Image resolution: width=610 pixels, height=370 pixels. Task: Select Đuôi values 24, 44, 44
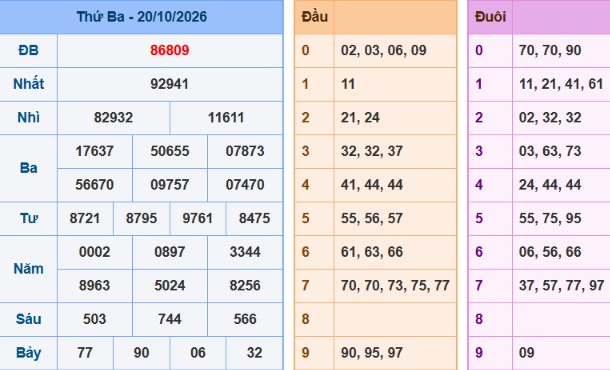coord(550,184)
